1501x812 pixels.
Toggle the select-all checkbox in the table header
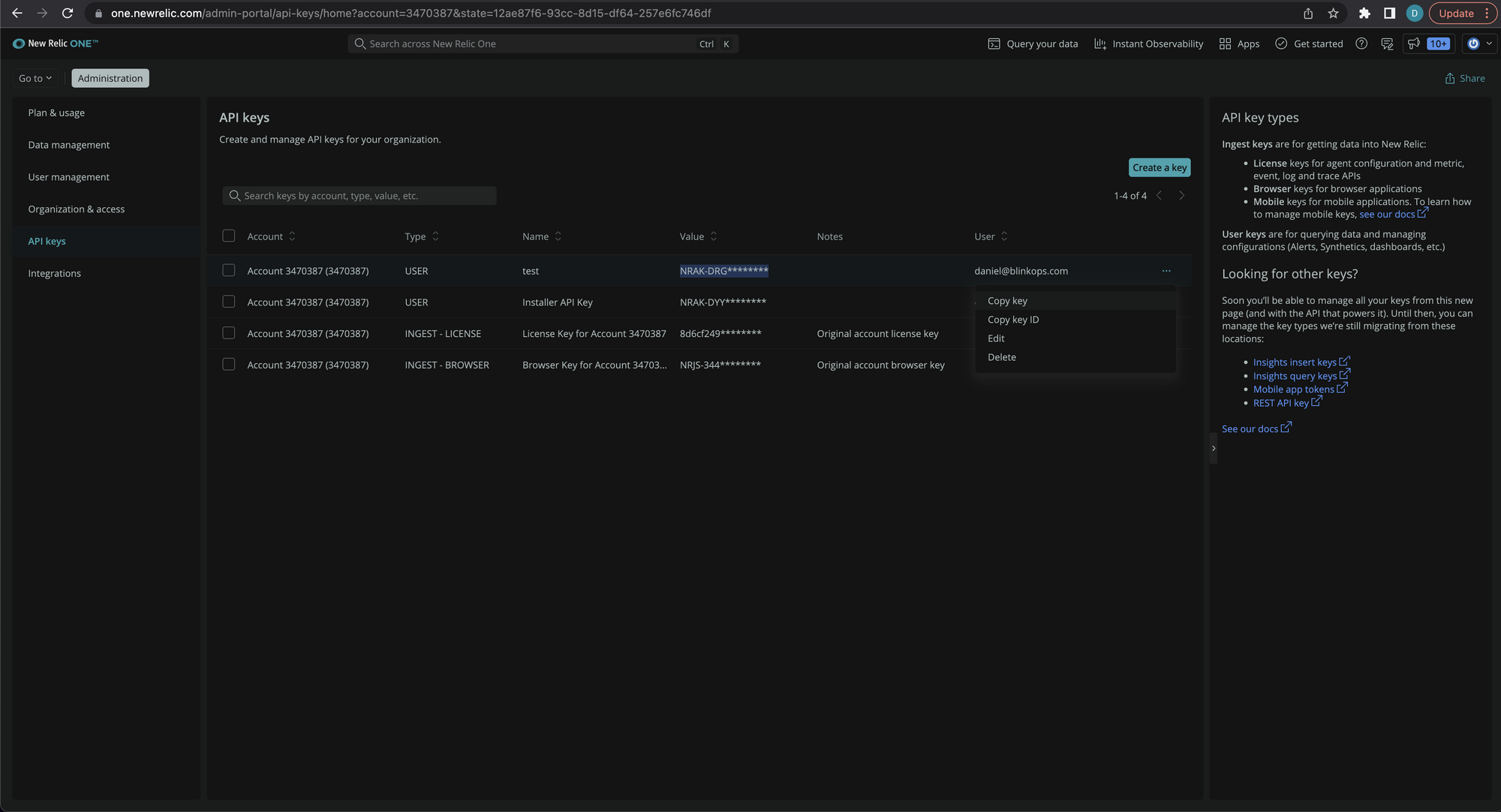[x=229, y=236]
